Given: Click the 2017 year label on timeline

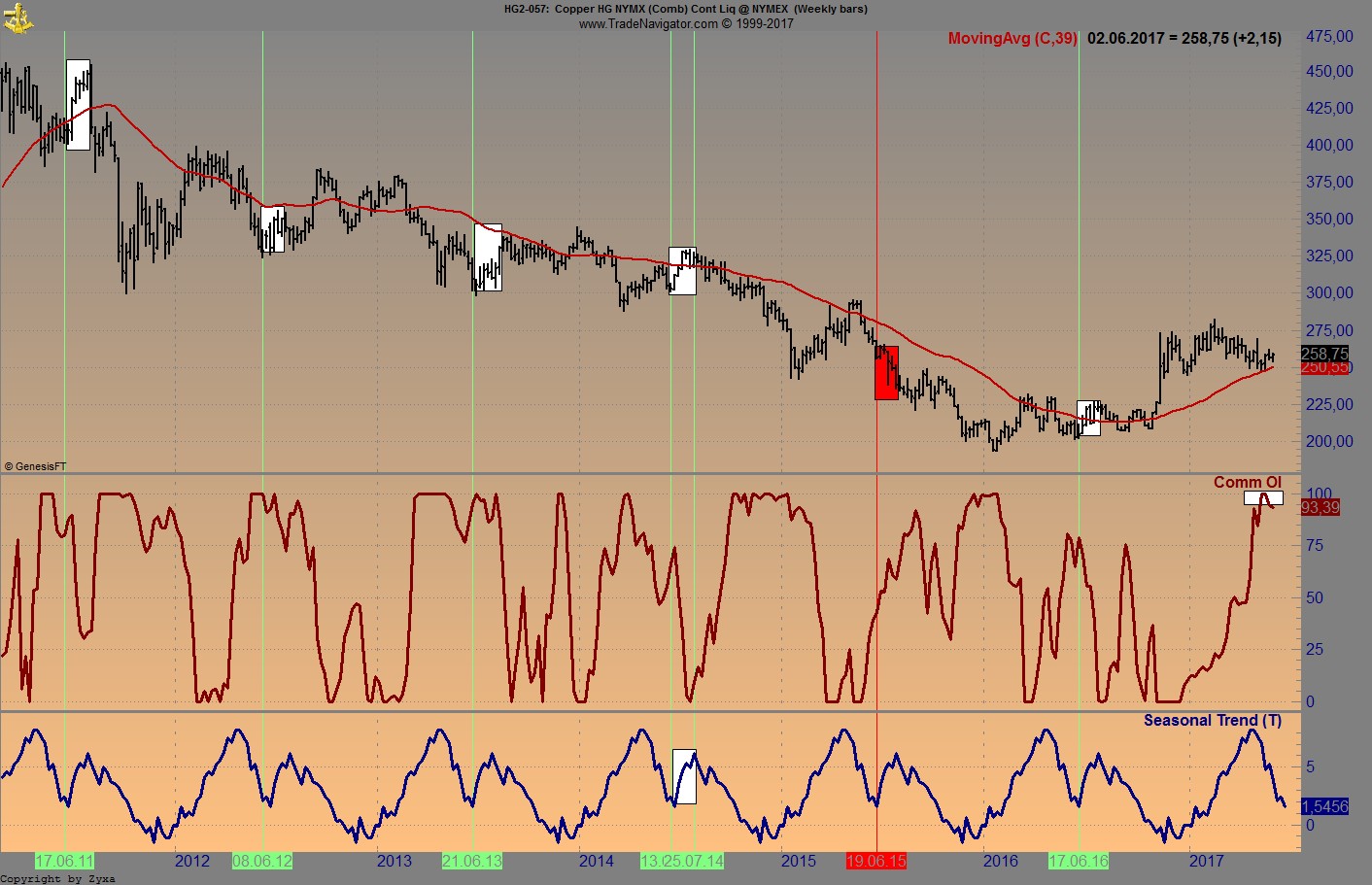Looking at the screenshot, I should (x=1207, y=862).
